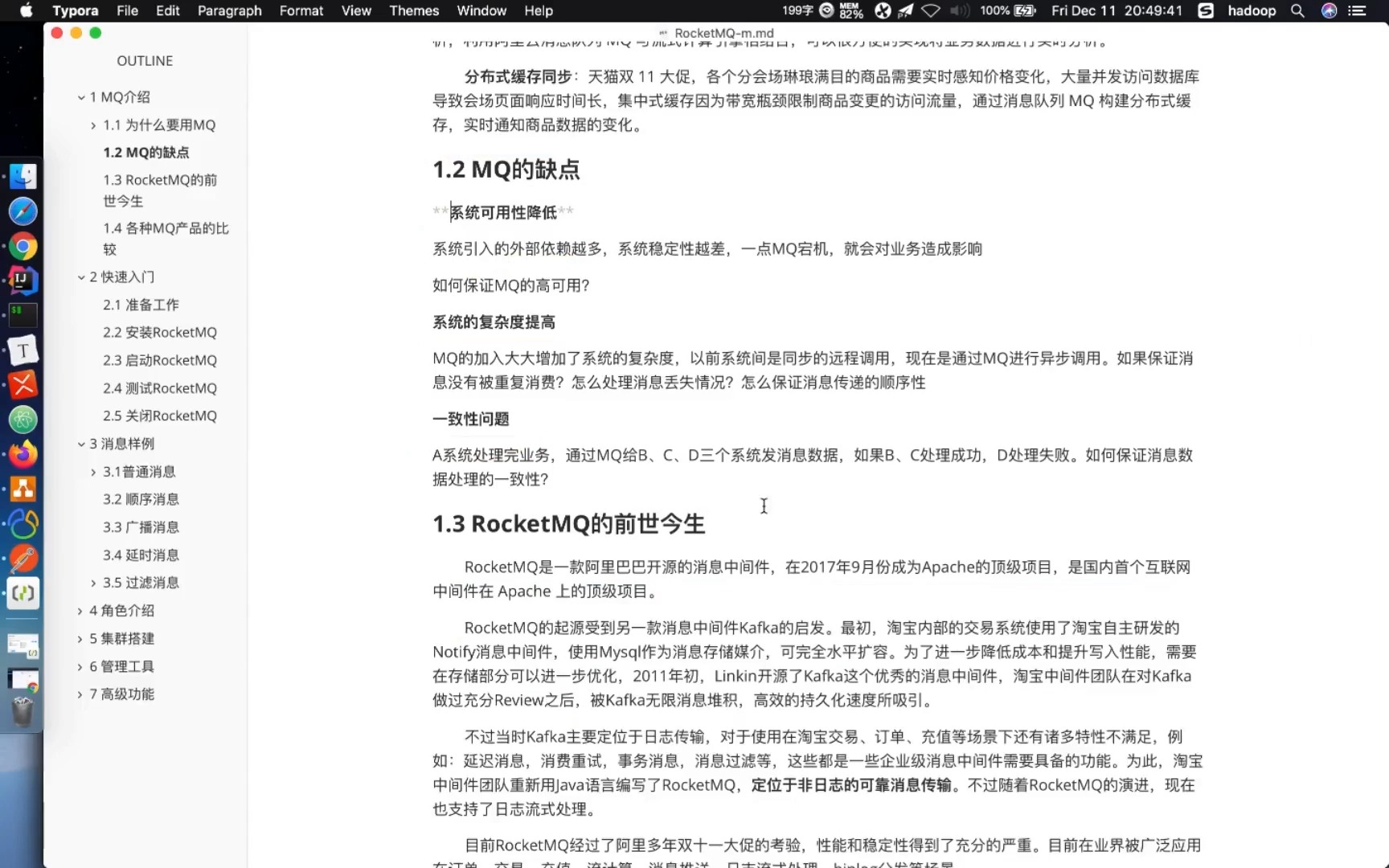The width and height of the screenshot is (1389, 868).
Task: Open Google Chrome in the Dock
Action: click(x=23, y=247)
